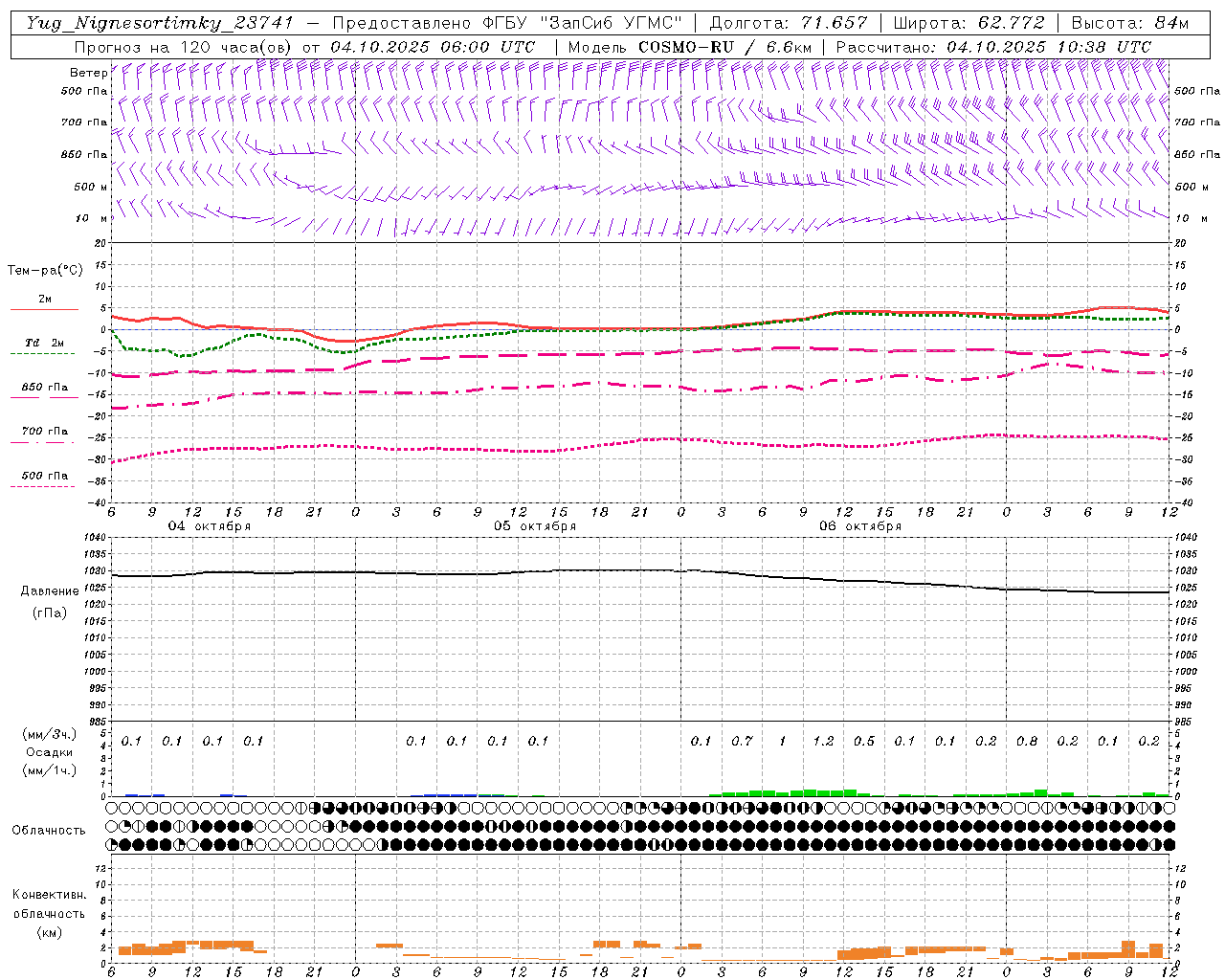The image size is (1225, 980).
Task: Click the 05 октября date label
Action: tap(535, 526)
